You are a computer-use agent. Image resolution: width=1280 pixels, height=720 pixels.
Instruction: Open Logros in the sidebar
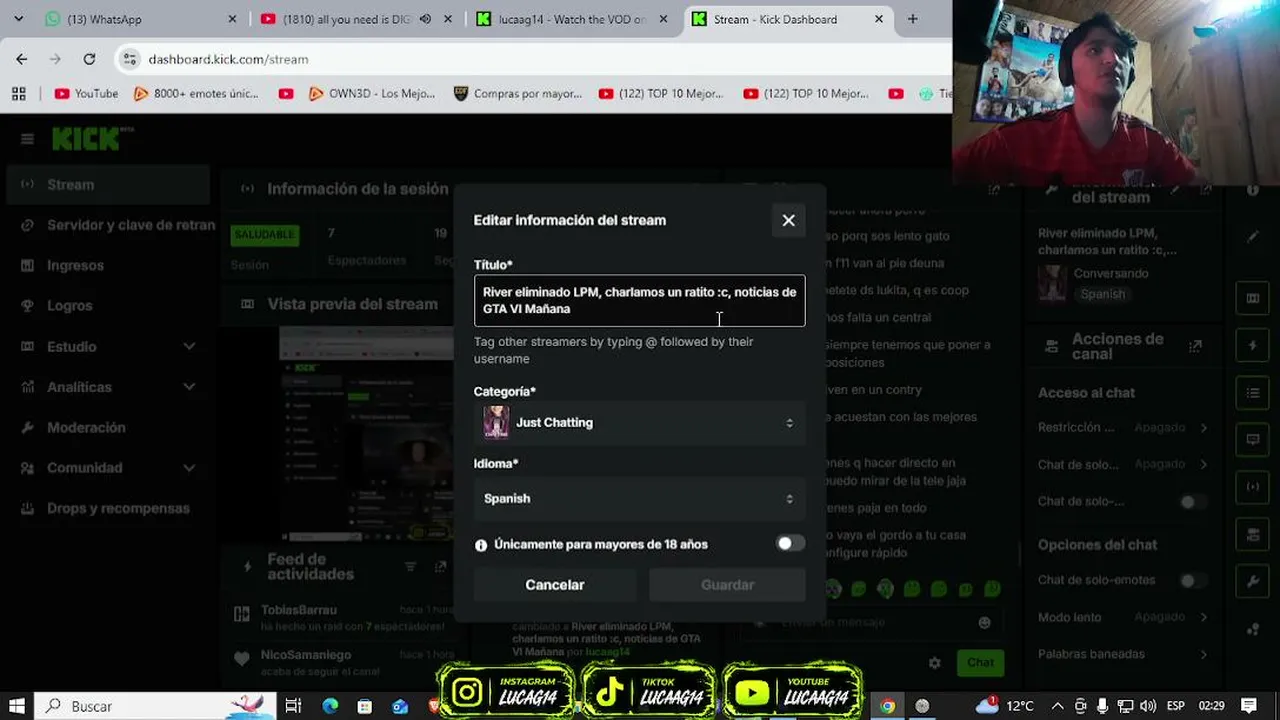coord(108,306)
